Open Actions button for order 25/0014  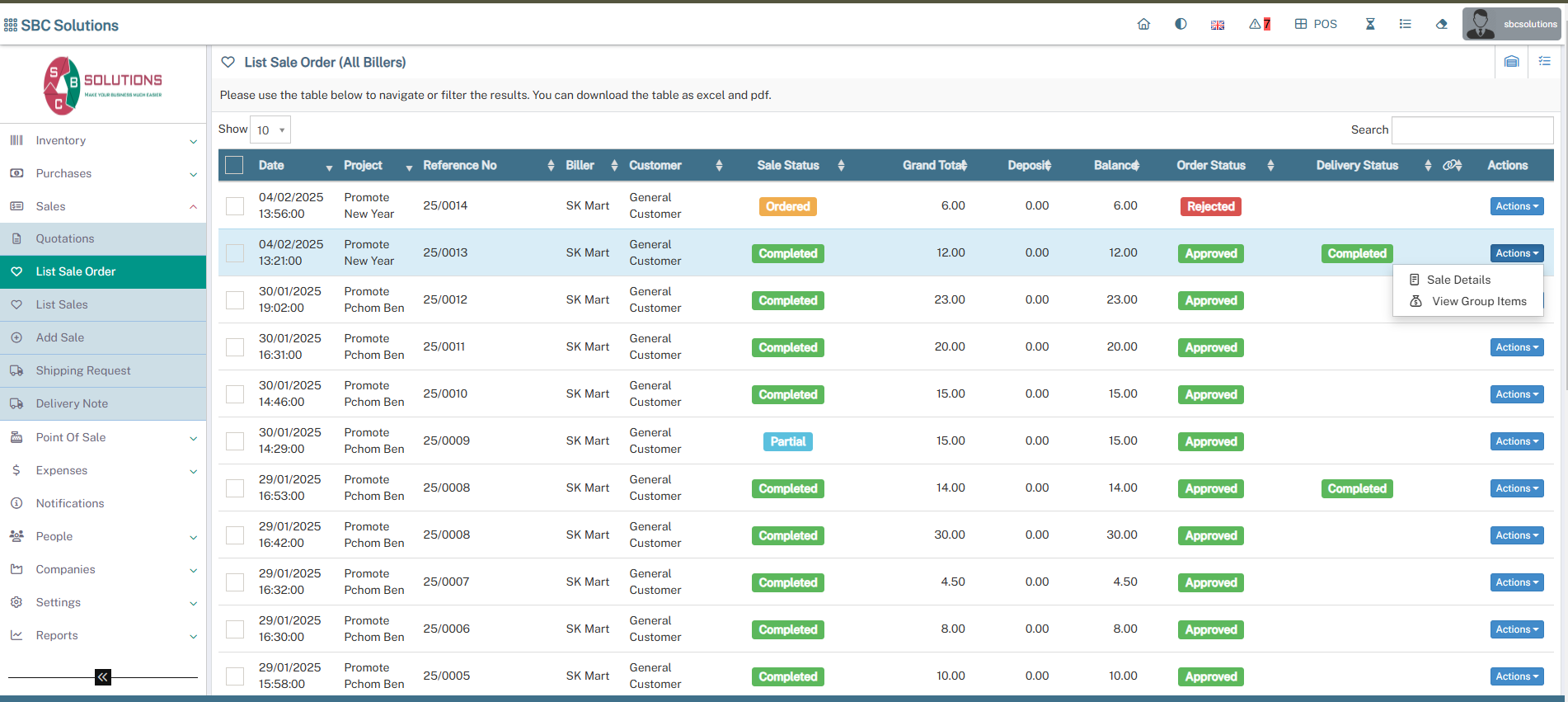coord(1516,206)
